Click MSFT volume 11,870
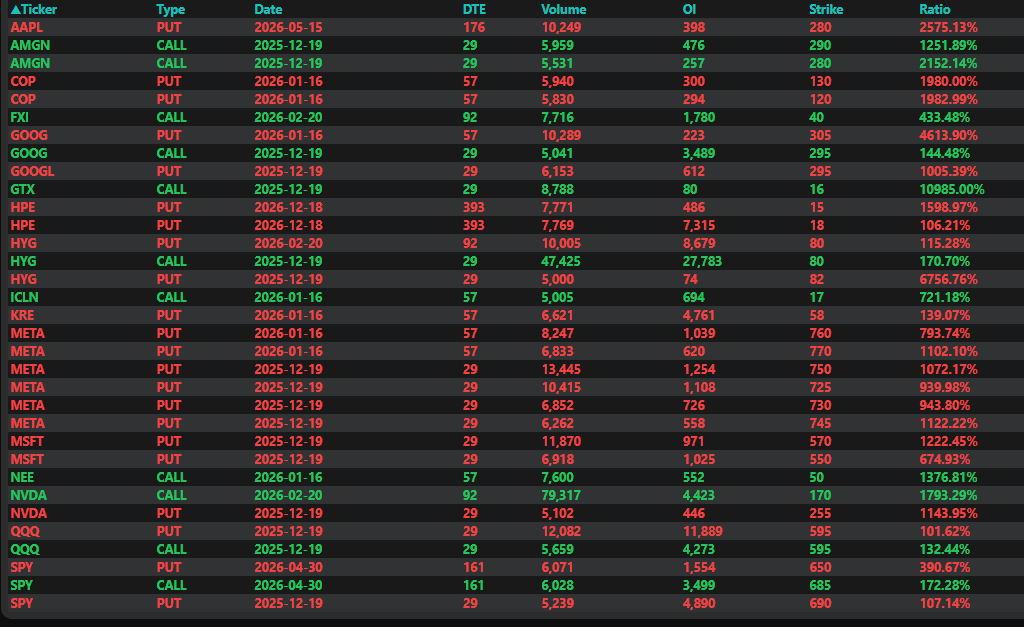The image size is (1024, 627). 561,441
